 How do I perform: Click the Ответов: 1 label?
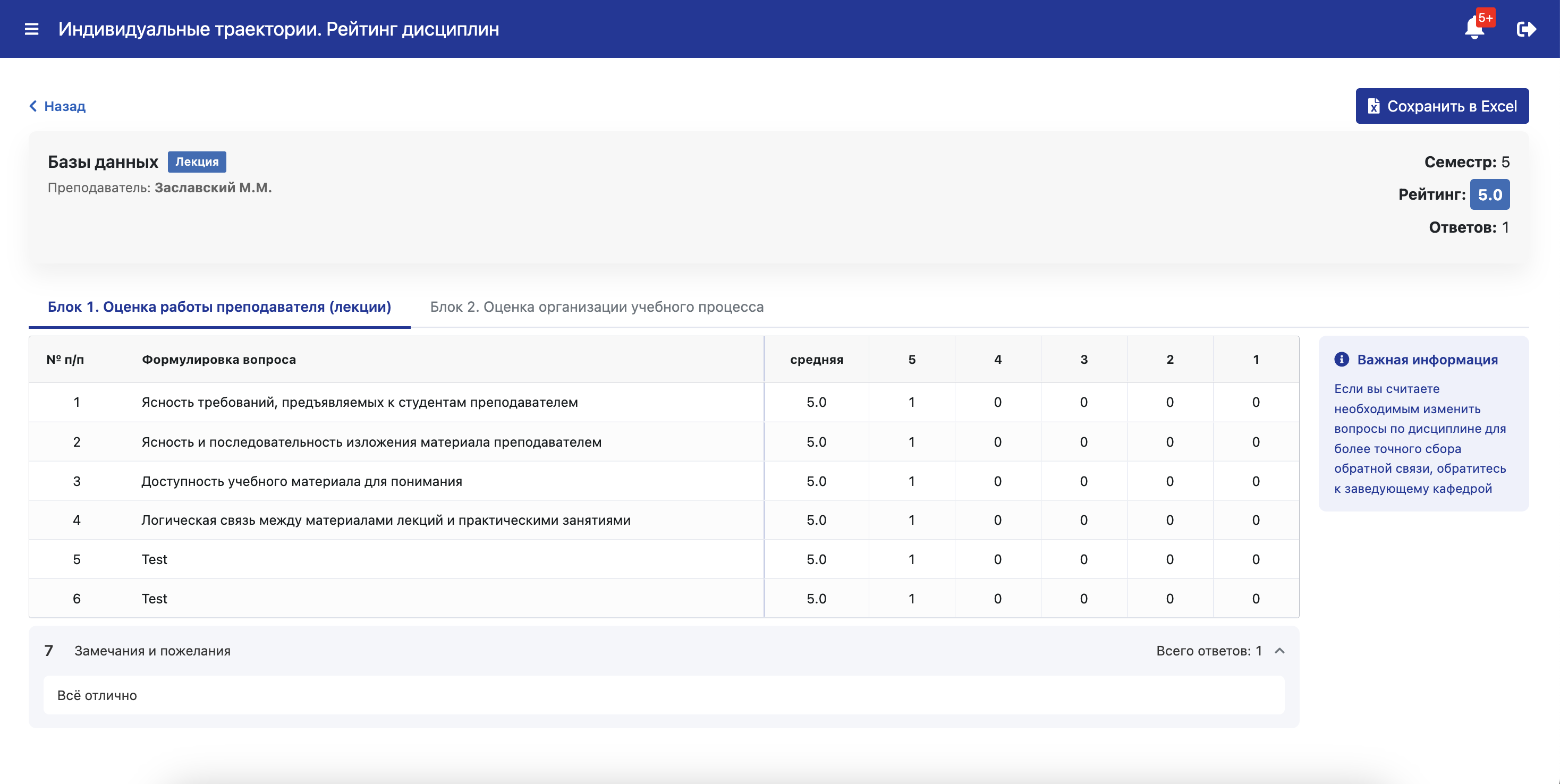(1469, 228)
